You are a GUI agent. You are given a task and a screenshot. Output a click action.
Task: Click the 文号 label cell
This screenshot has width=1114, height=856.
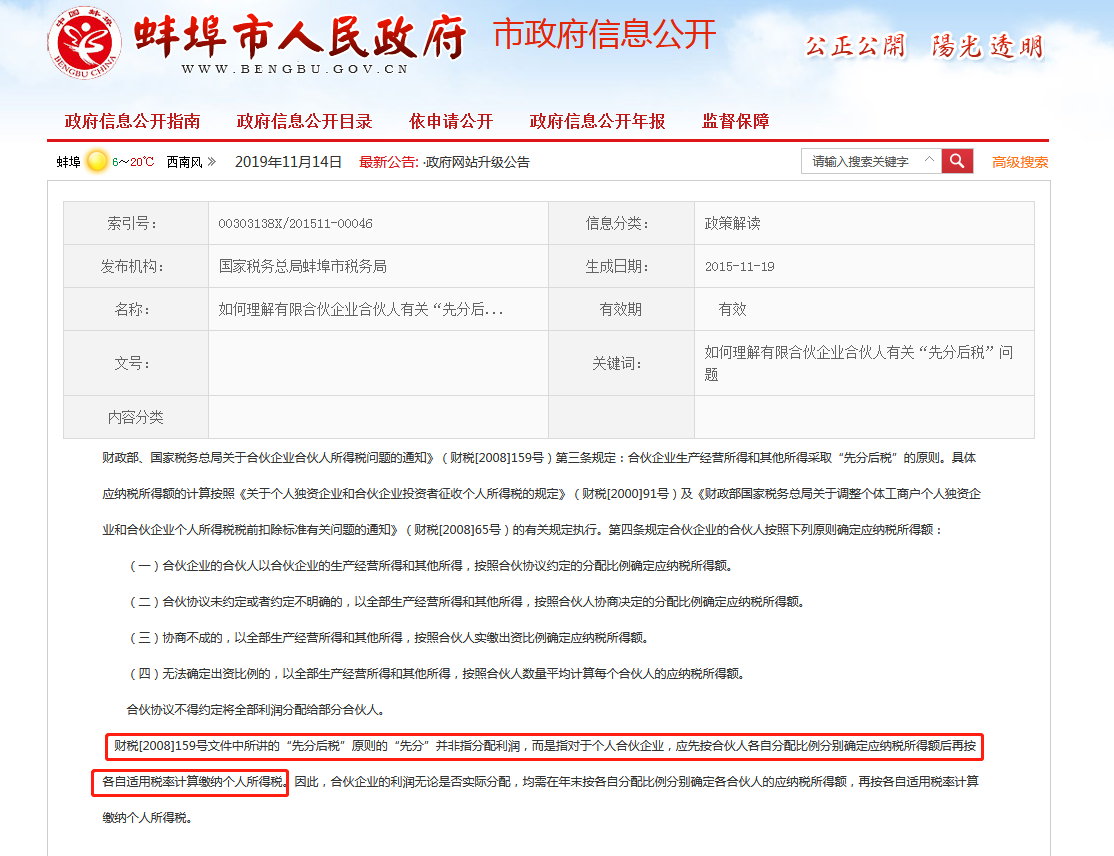136,363
